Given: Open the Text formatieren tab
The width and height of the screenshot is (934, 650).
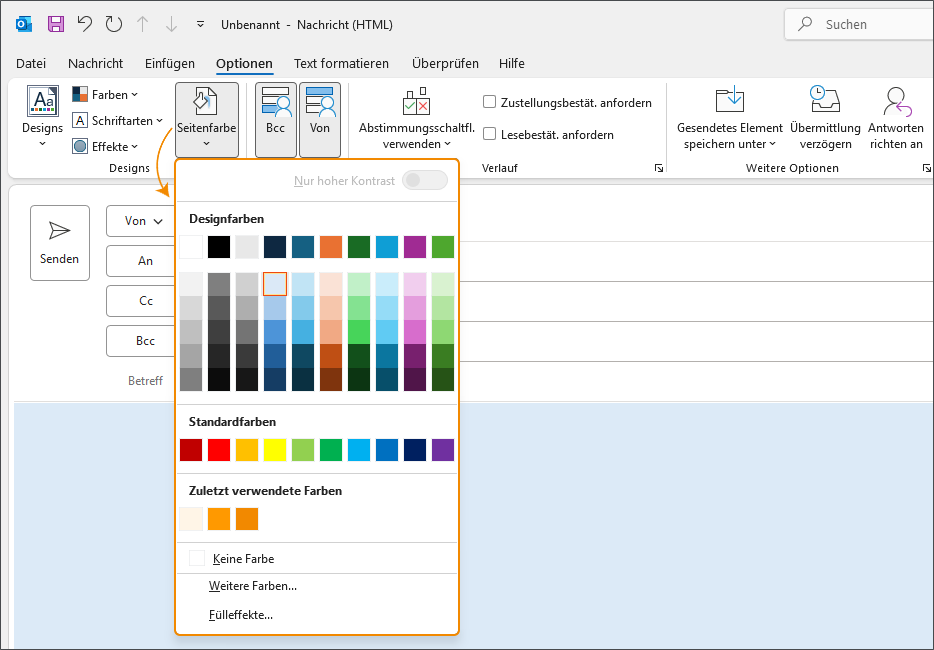Looking at the screenshot, I should coord(341,63).
